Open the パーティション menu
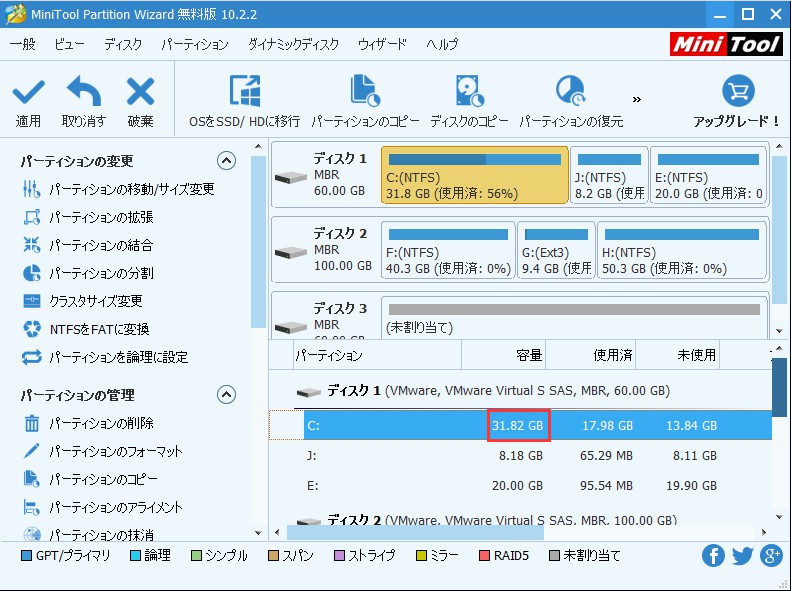Viewport: 791px width, 591px height. [195, 44]
